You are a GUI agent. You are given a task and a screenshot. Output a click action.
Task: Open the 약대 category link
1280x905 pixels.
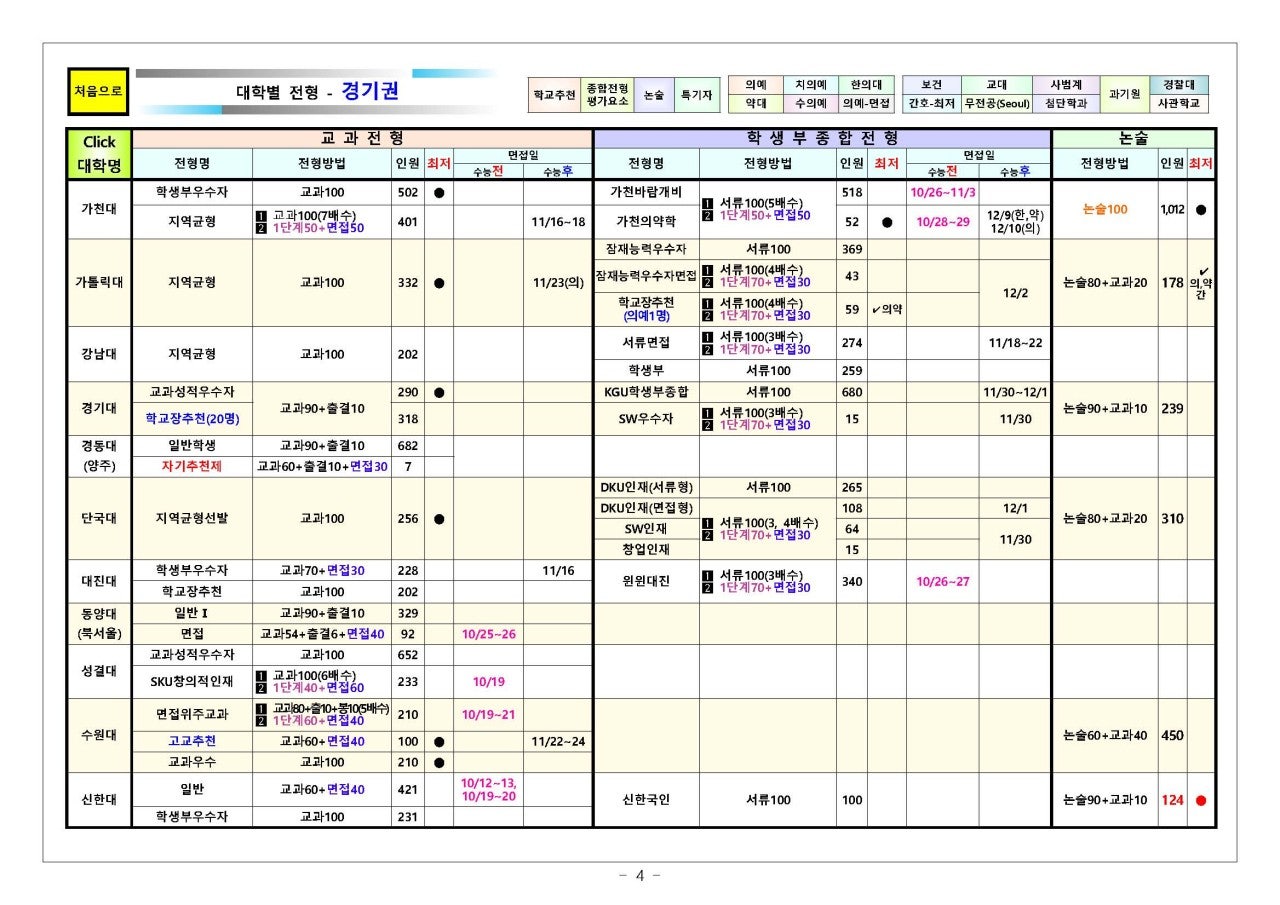click(756, 103)
